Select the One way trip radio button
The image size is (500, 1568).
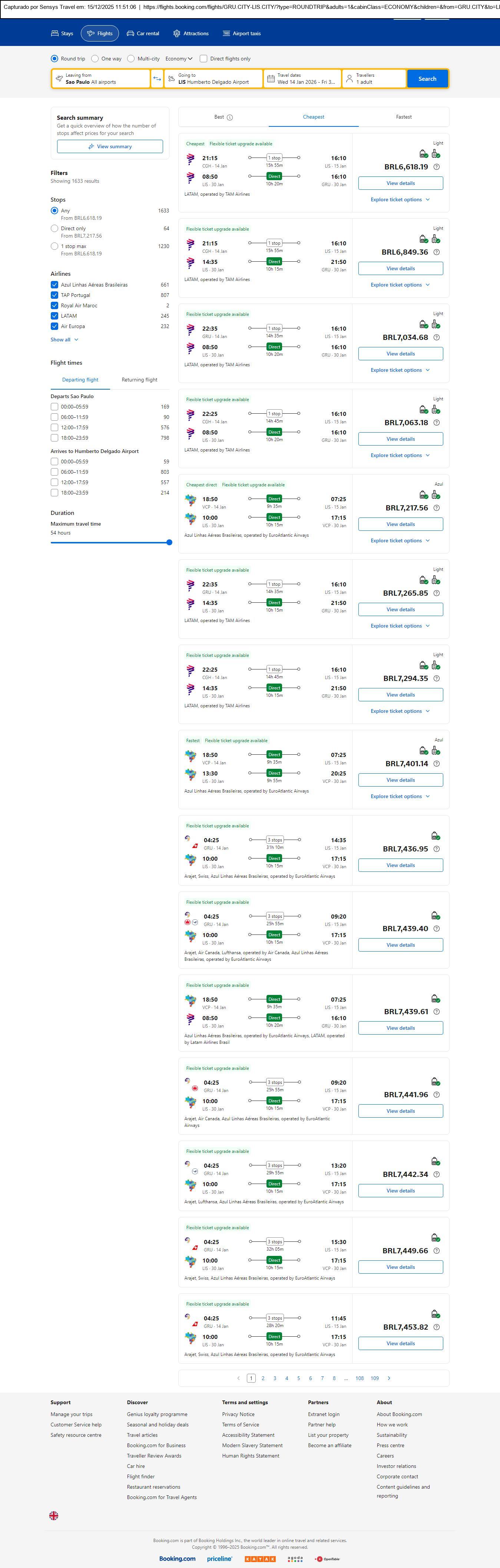coord(95,59)
